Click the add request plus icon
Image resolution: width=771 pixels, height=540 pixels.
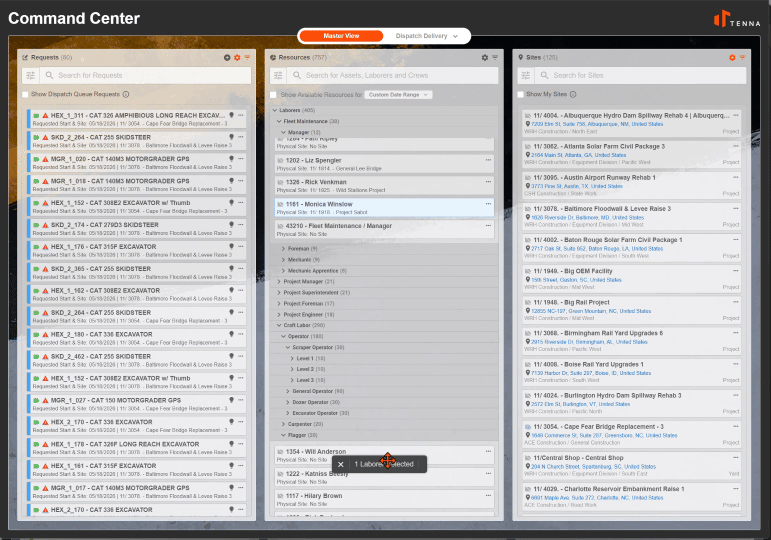pos(227,58)
